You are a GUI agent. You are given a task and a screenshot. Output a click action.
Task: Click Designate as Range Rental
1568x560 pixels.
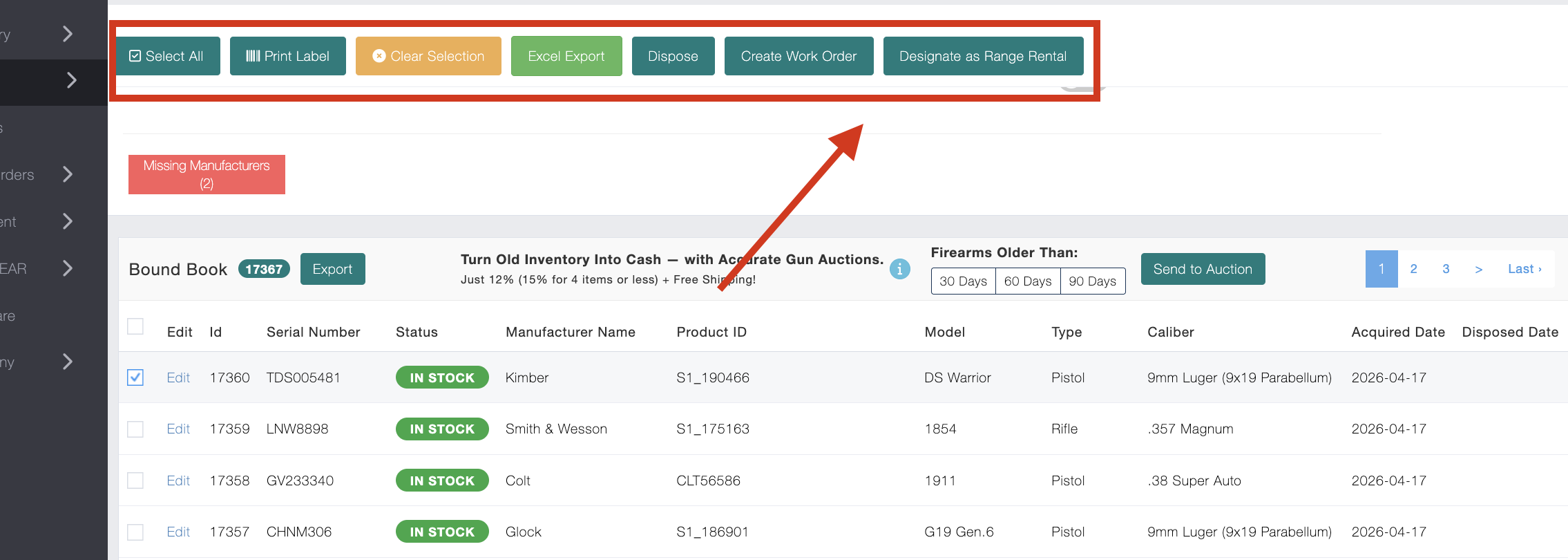tap(983, 56)
